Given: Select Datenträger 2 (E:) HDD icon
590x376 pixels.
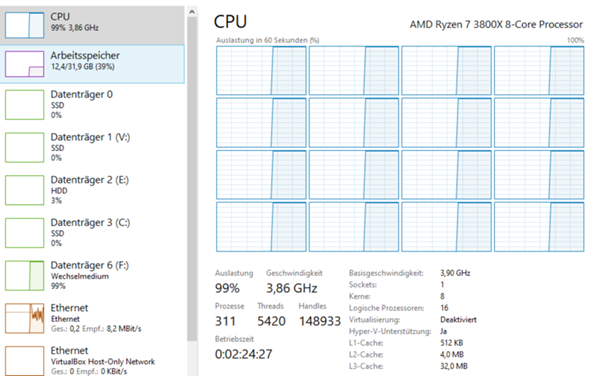Looking at the screenshot, I should pos(24,190).
